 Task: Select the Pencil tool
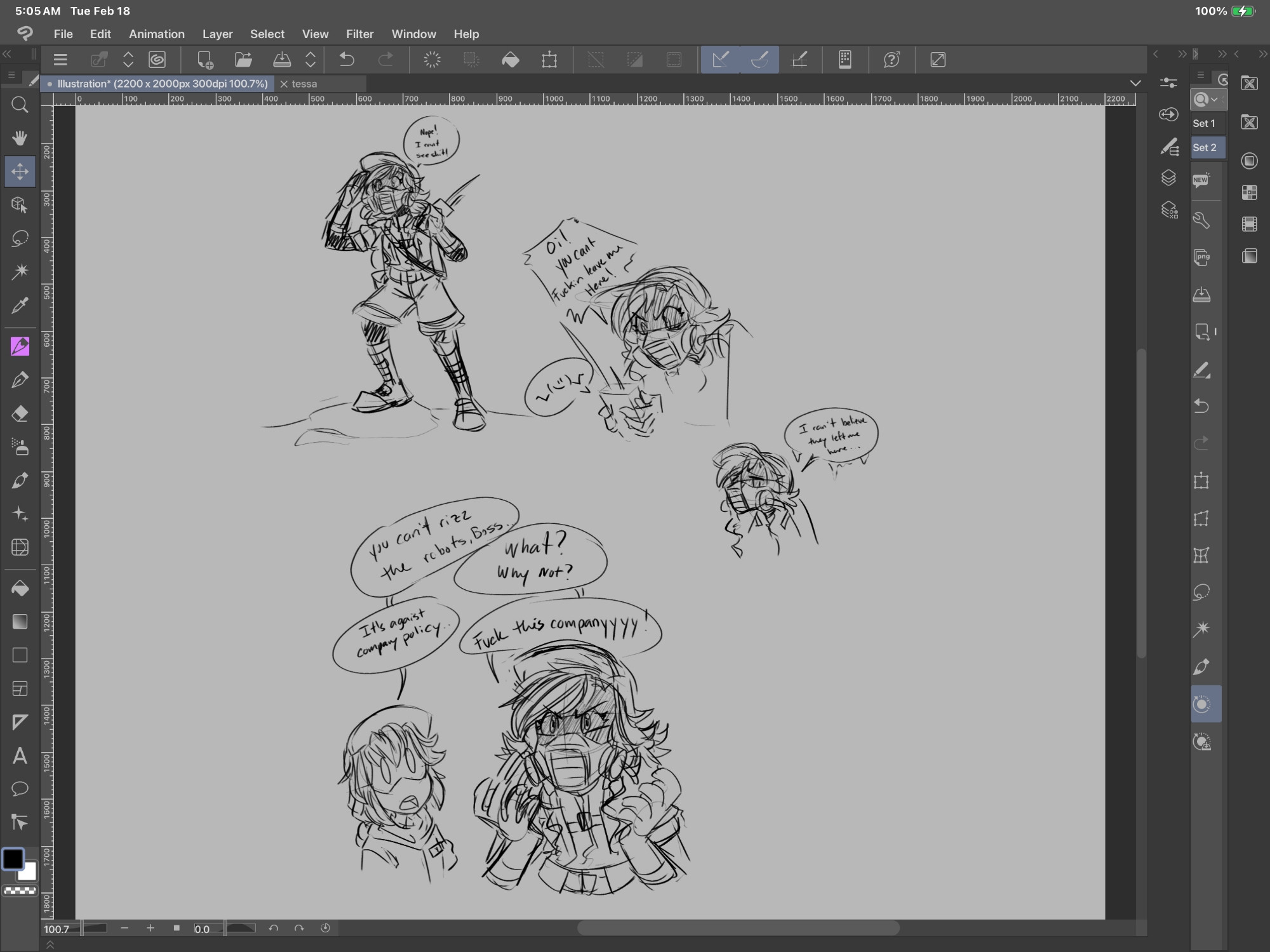point(20,380)
